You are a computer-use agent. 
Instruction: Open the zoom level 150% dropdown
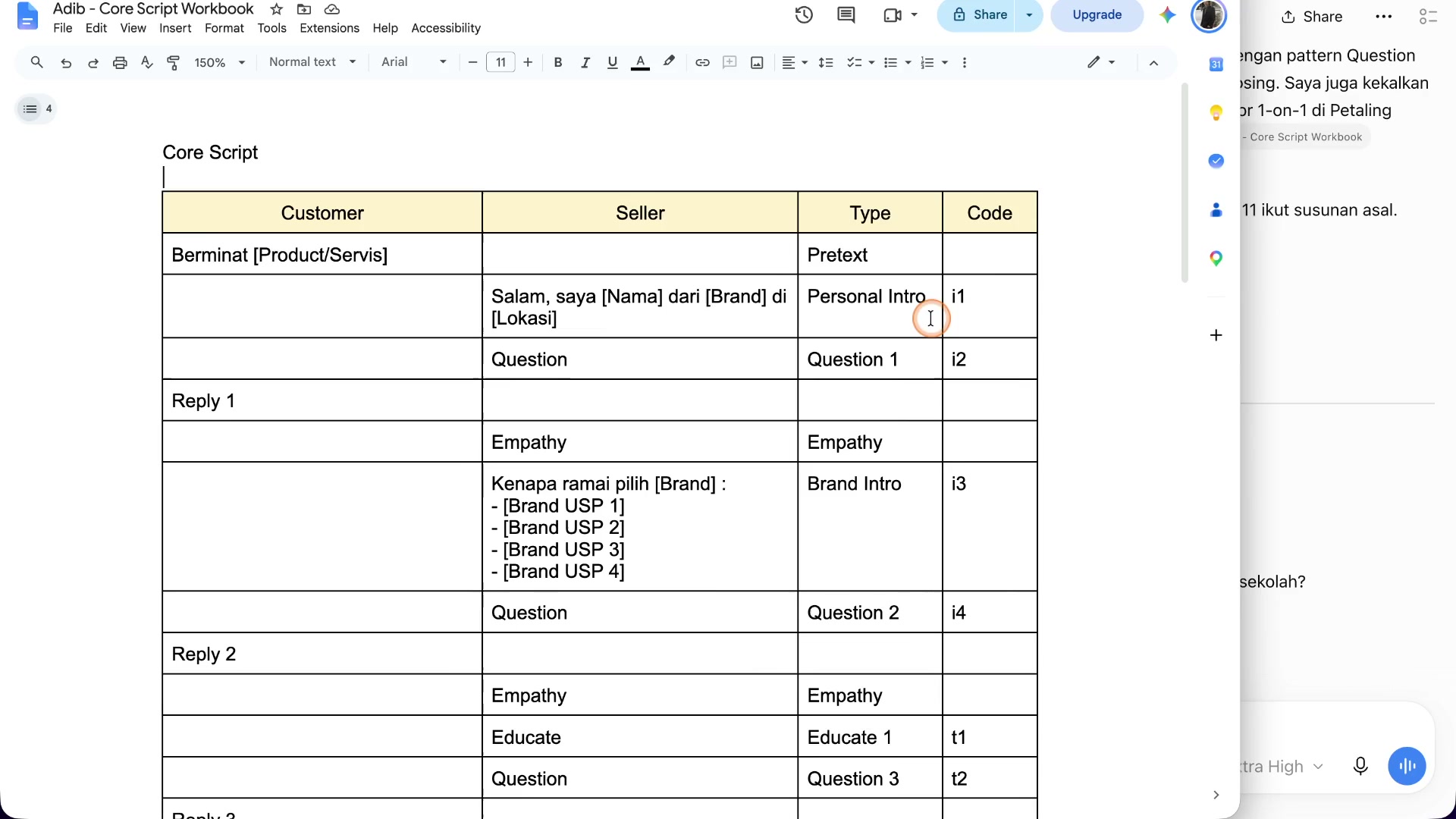click(220, 62)
